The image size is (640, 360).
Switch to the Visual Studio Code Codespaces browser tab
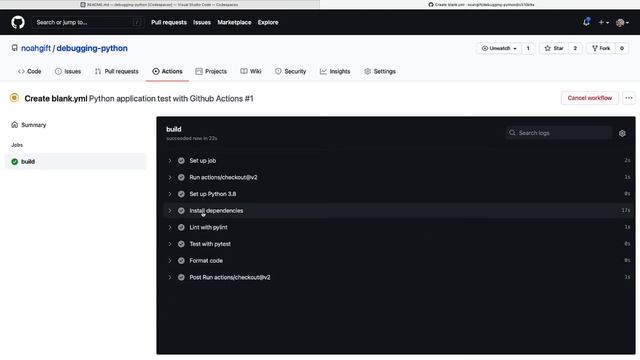point(160,4)
